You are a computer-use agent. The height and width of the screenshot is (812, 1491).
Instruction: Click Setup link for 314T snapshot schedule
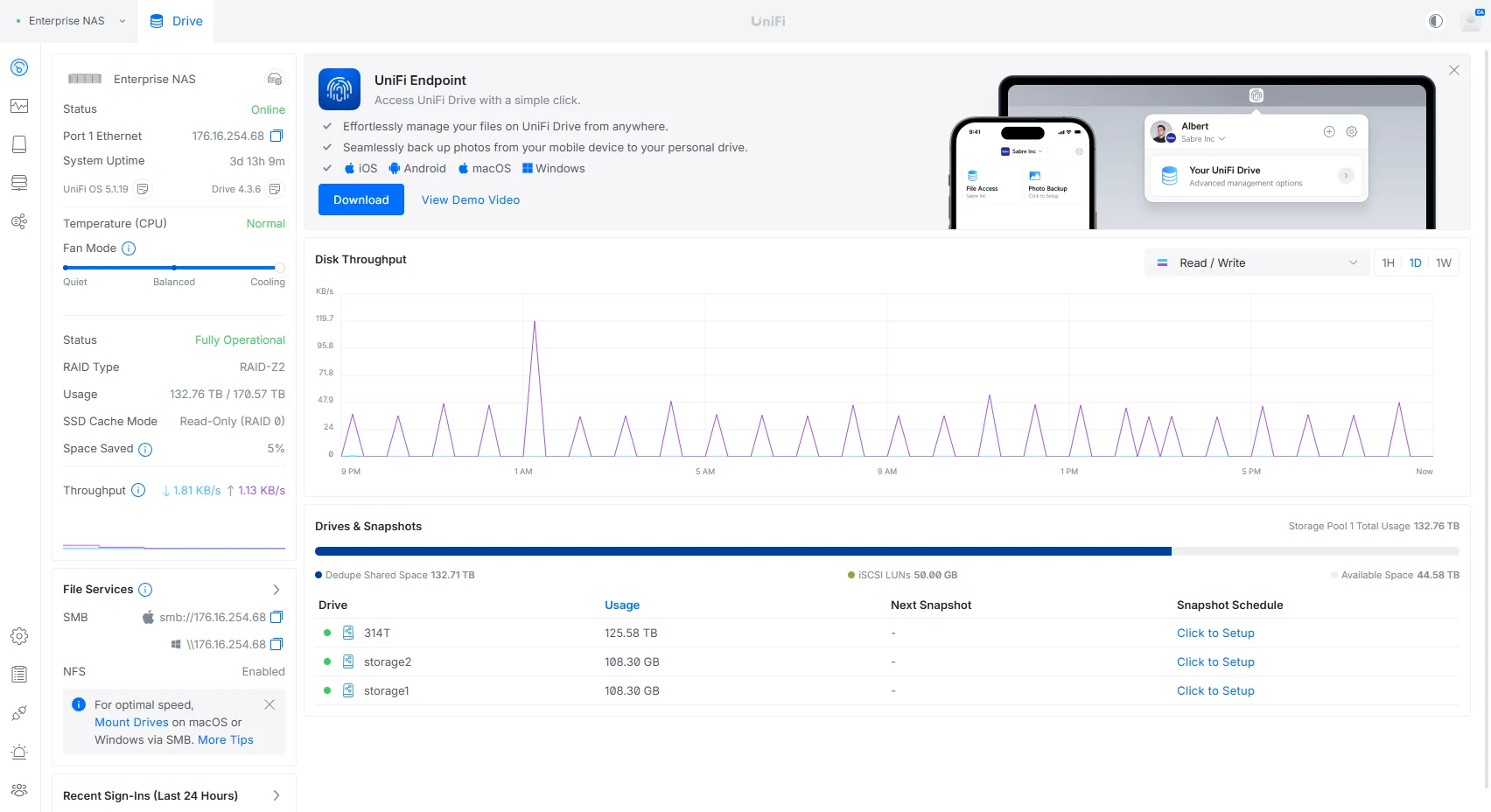[1215, 633]
